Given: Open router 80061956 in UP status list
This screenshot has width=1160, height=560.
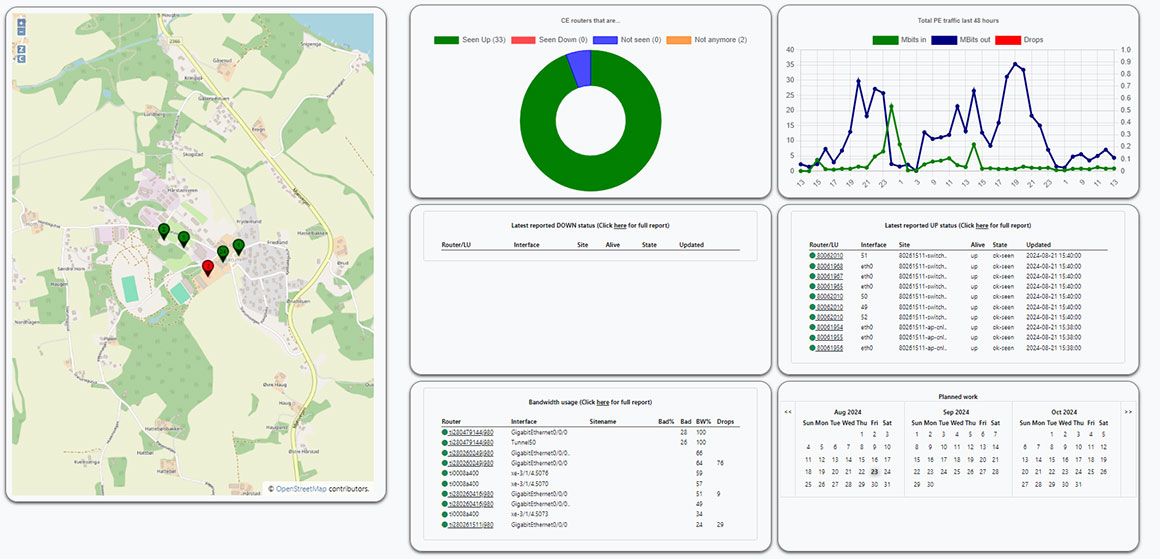Looking at the screenshot, I should pos(829,348).
